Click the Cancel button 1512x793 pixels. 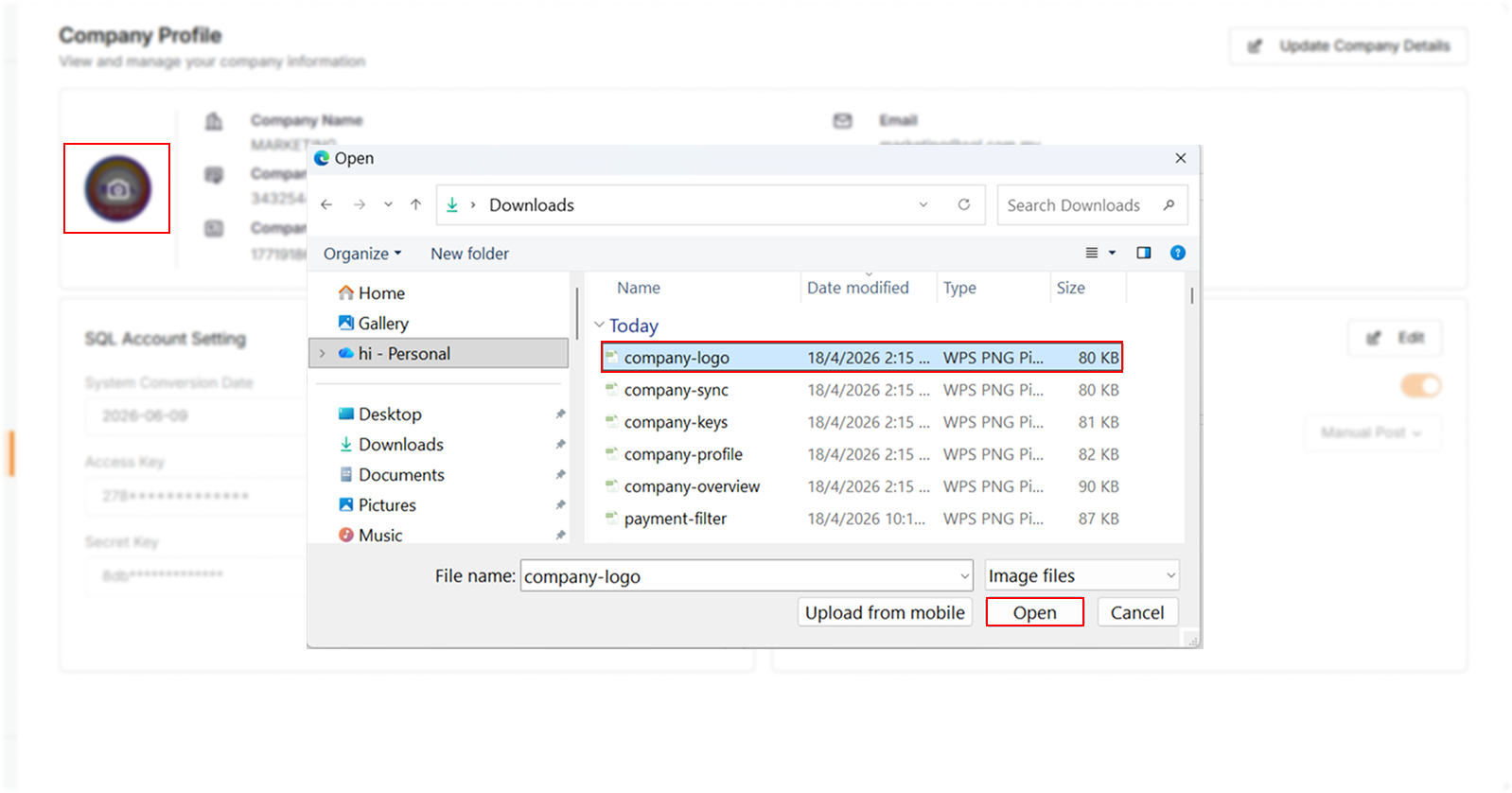pos(1137,612)
